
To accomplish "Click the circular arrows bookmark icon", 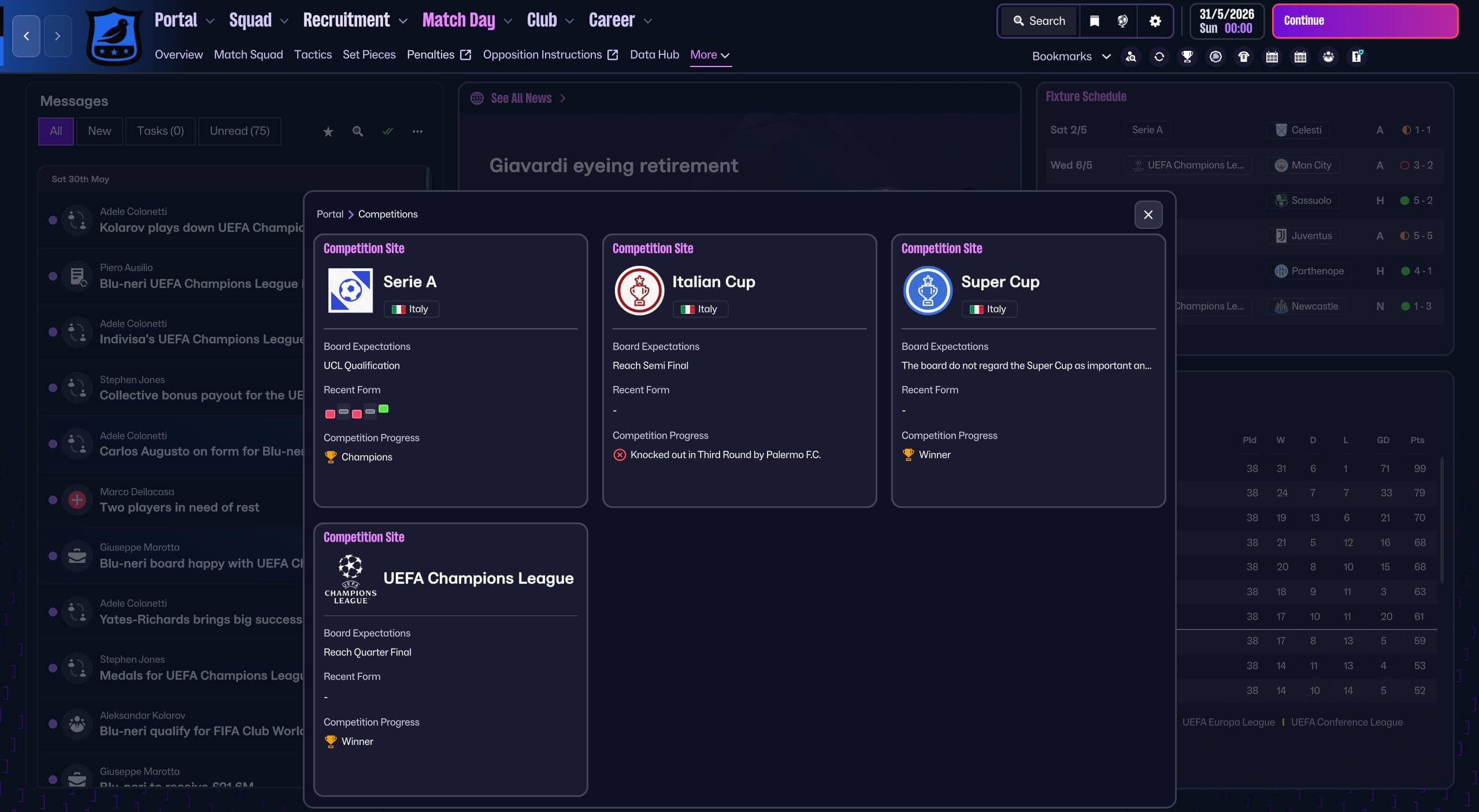I will [1159, 57].
